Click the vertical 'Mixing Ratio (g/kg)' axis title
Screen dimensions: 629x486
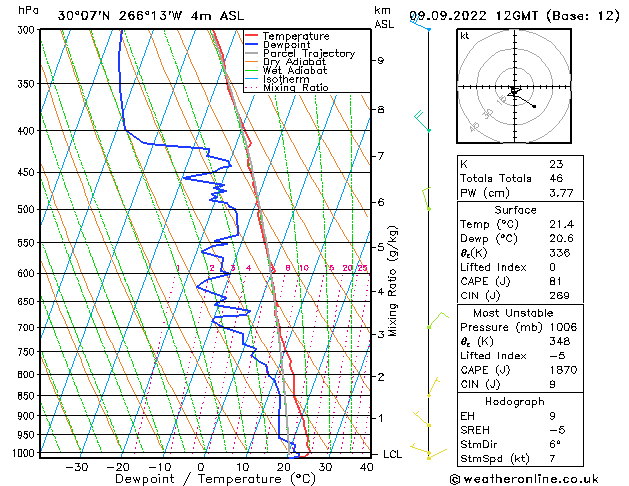point(392,281)
